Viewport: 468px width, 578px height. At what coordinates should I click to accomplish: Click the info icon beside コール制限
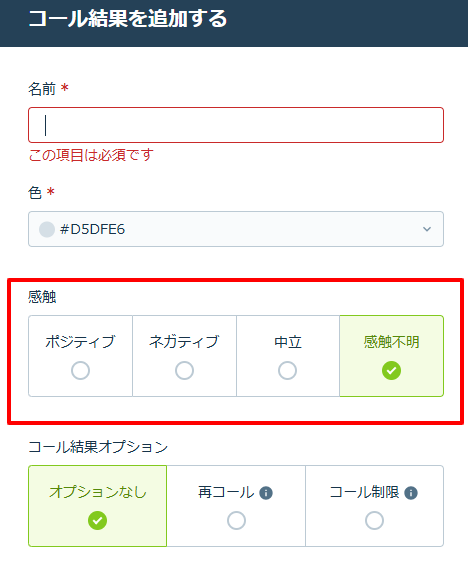pos(411,492)
